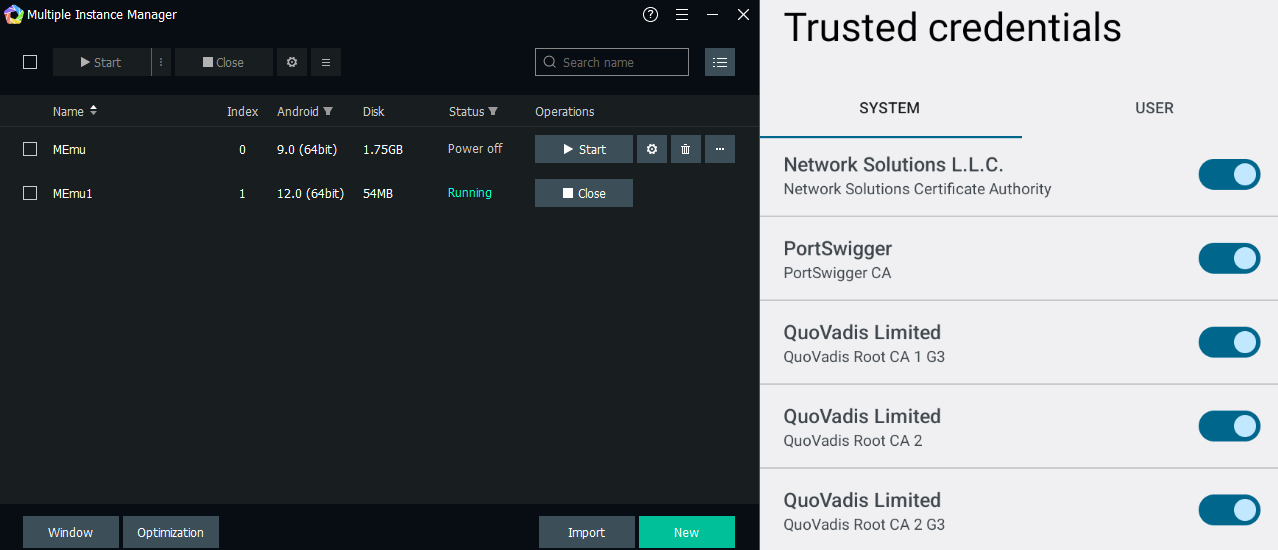Open more options for MEmu row
Image resolution: width=1278 pixels, height=550 pixels.
720,149
